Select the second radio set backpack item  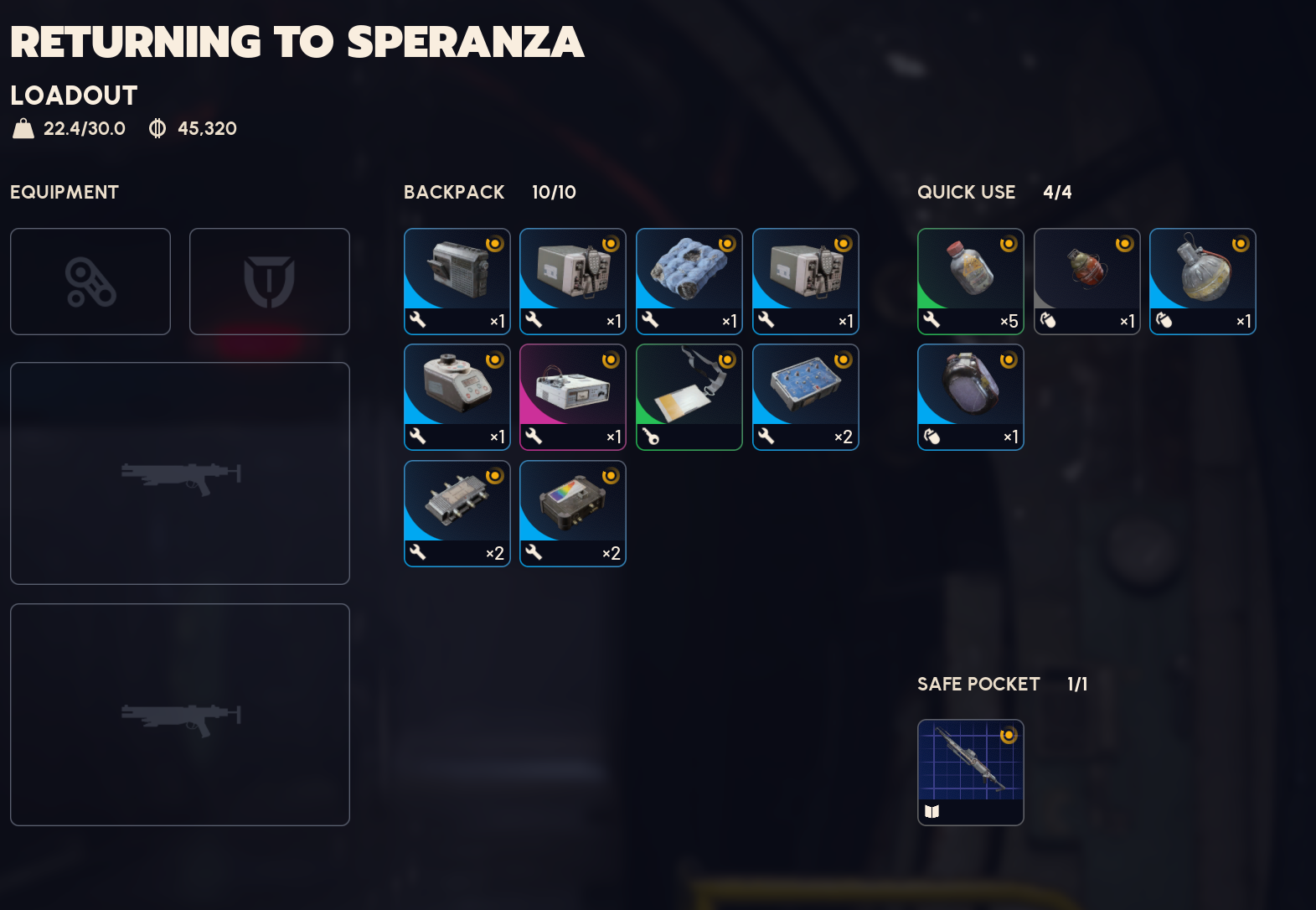click(806, 282)
